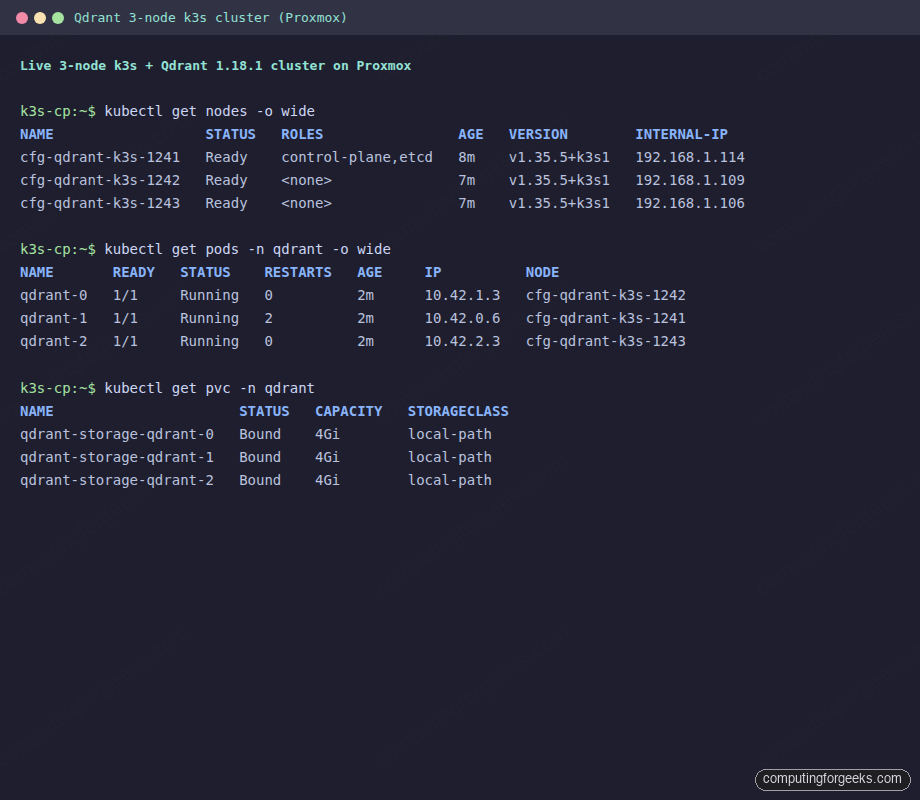Viewport: 920px width, 800px height.
Task: Click IP address 192.168.1.114
Action: (x=690, y=157)
